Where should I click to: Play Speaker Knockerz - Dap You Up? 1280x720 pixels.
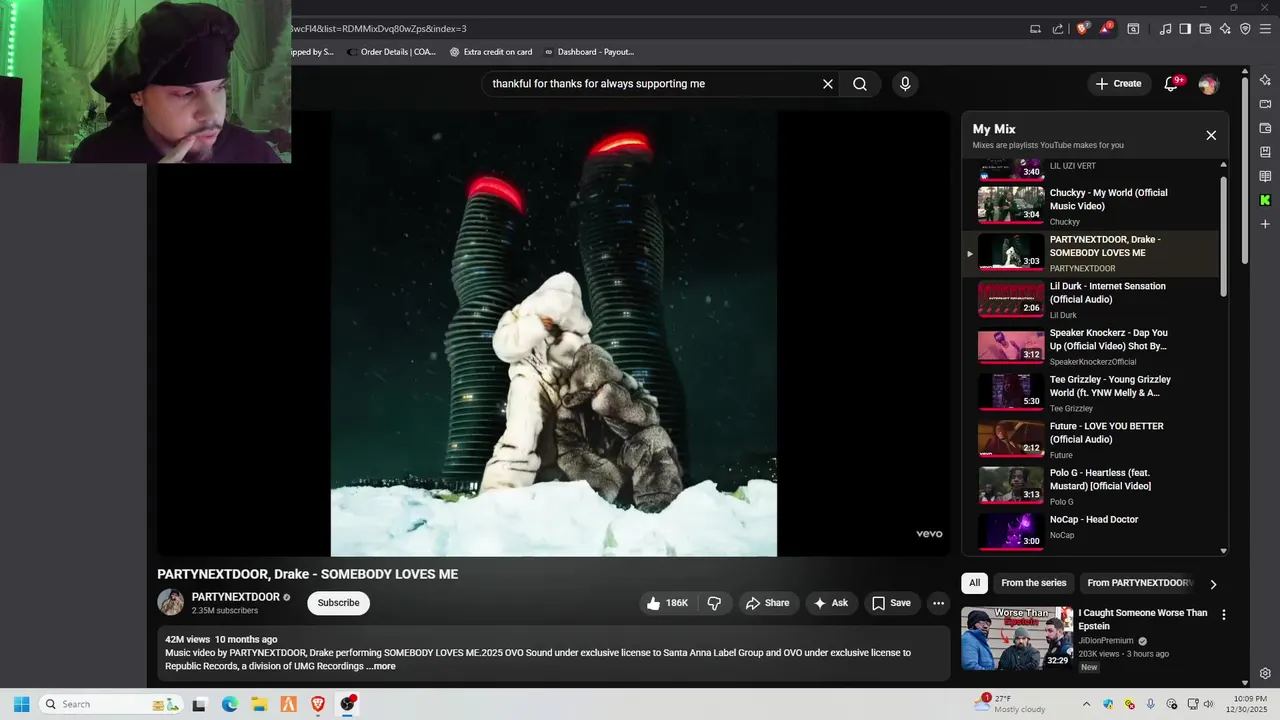(1090, 346)
